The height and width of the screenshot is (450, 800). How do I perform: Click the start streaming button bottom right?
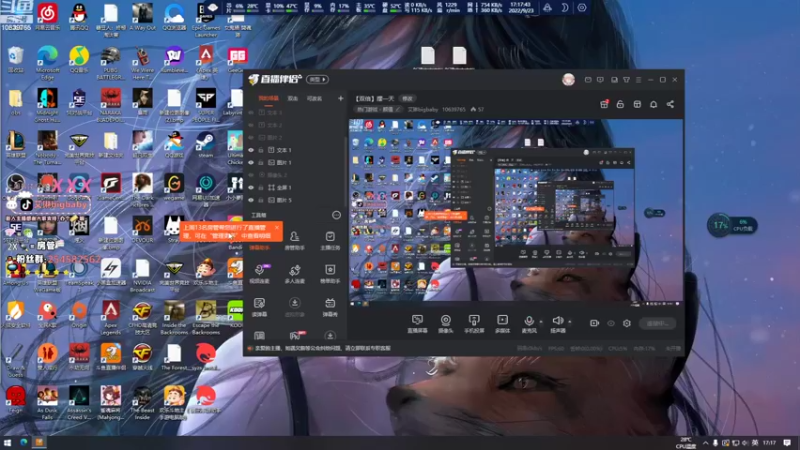(x=657, y=323)
